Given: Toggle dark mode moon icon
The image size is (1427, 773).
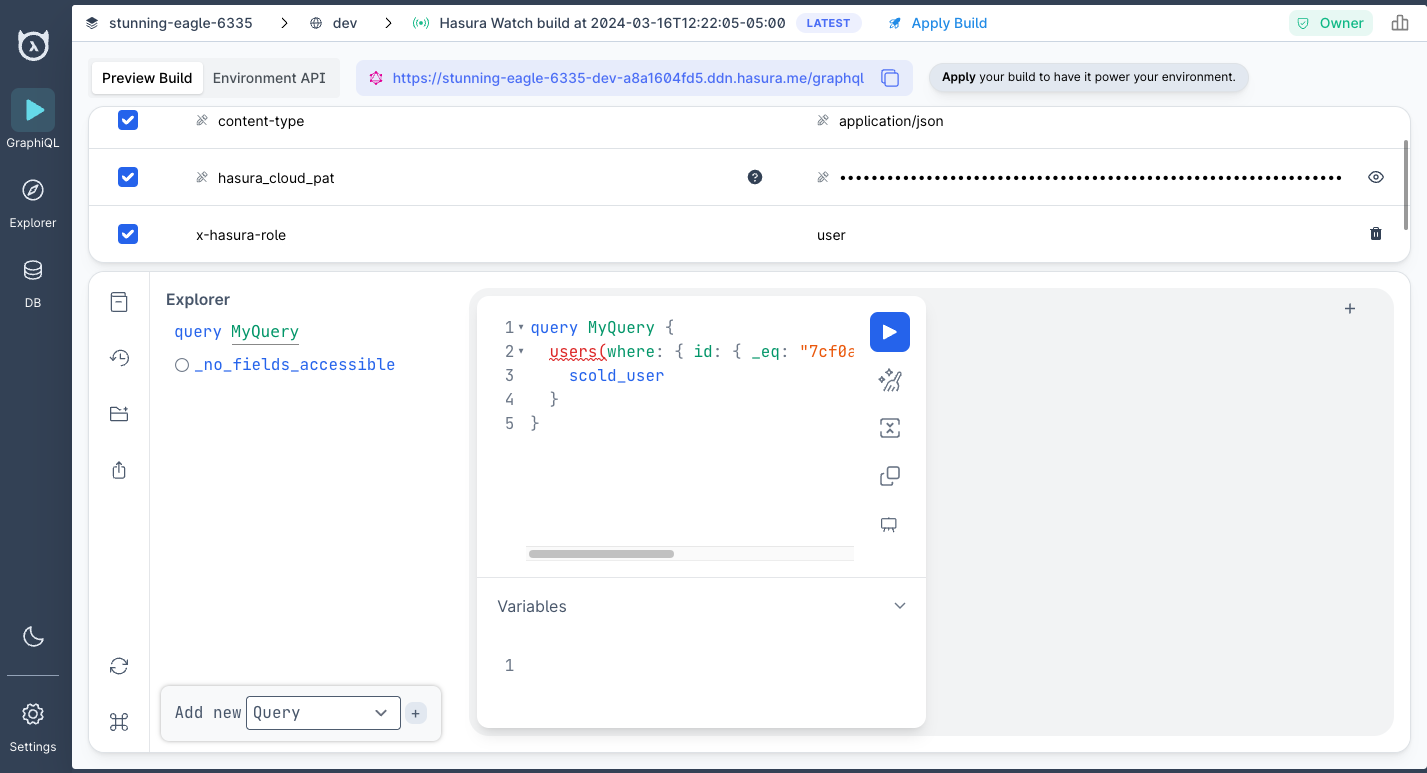Looking at the screenshot, I should 33,636.
